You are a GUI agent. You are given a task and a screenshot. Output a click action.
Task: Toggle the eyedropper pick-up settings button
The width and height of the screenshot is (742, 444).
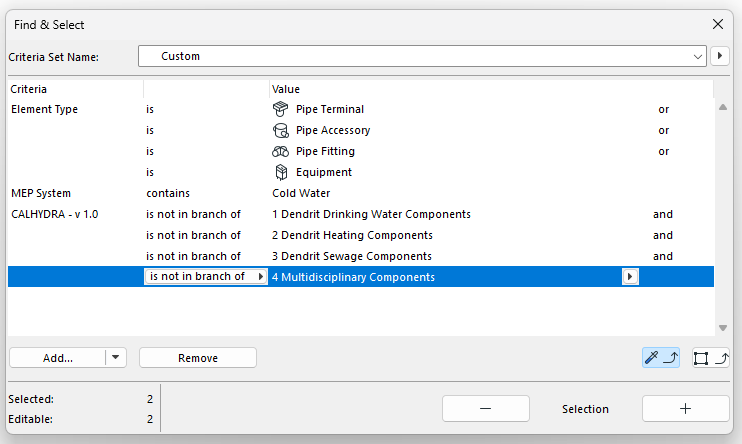pyautogui.click(x=661, y=358)
